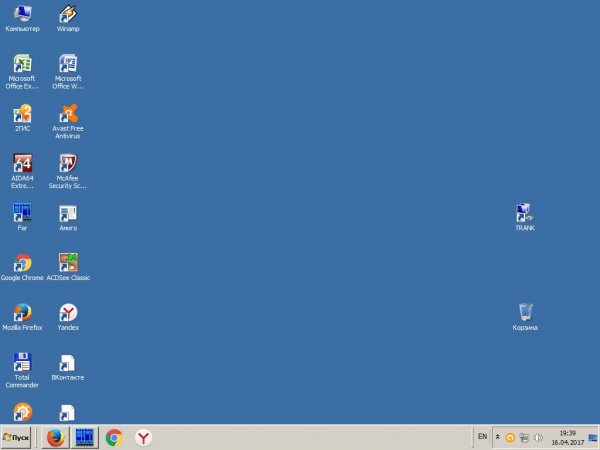Viewport: 600px width, 450px height.
Task: Click the ВКонтакте desktop shortcut
Action: click(68, 363)
